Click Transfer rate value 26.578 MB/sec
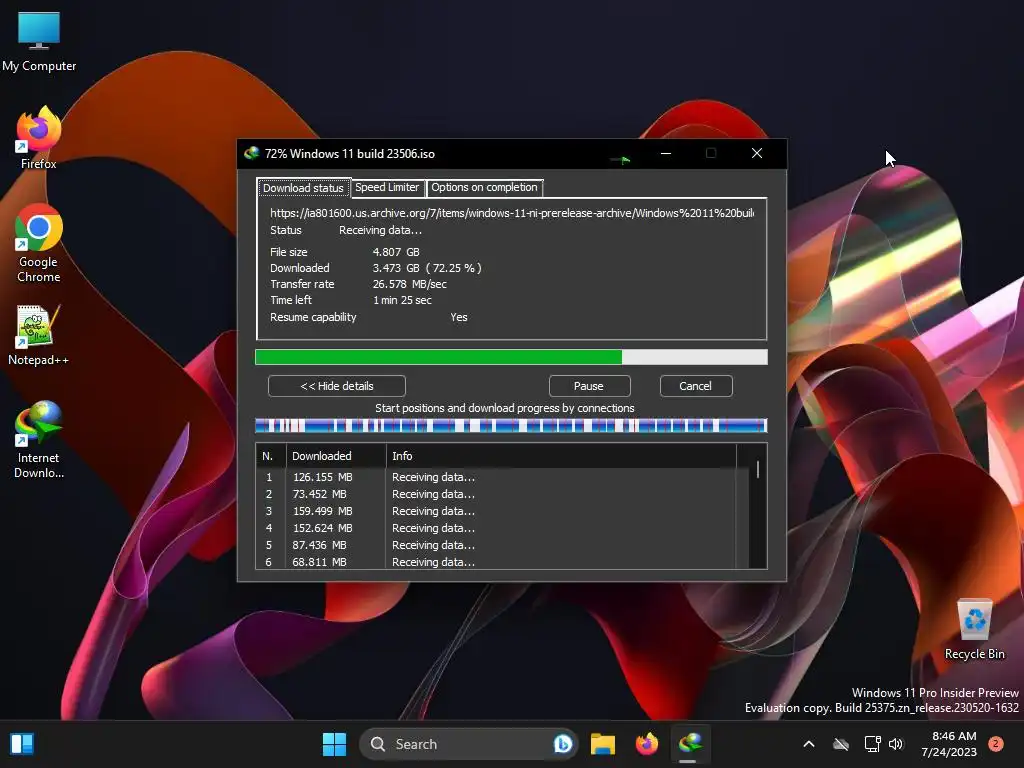 pos(409,284)
